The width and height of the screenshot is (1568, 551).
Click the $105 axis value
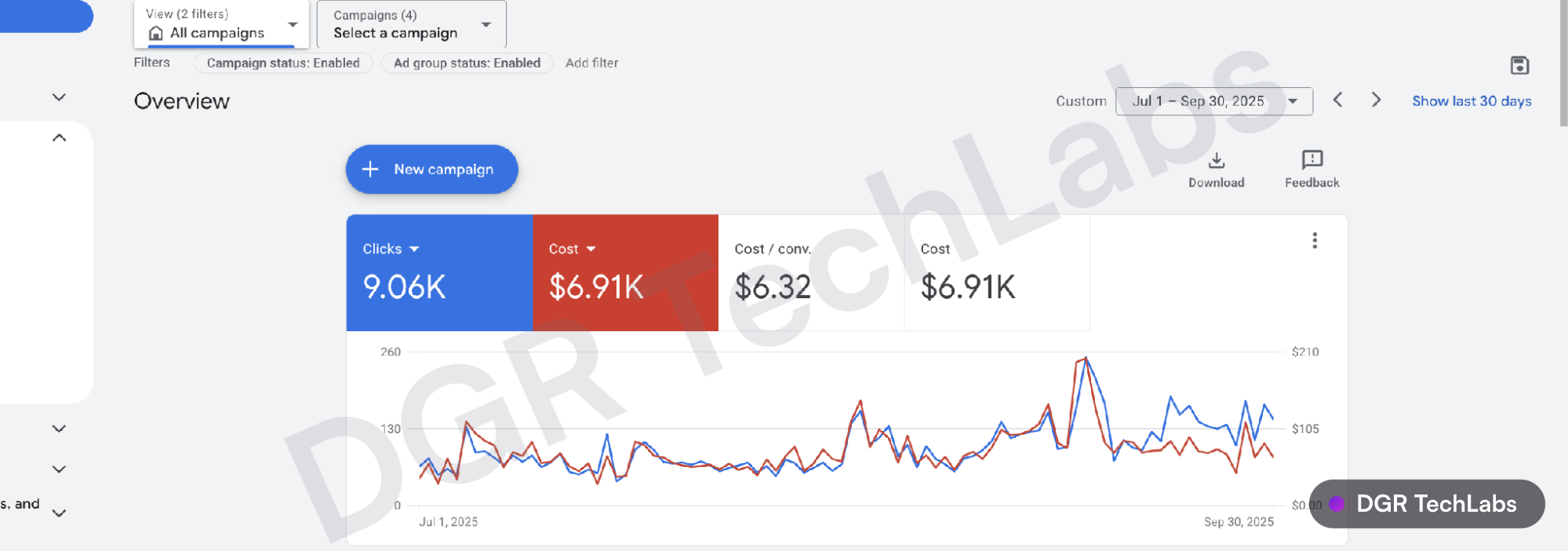(x=1305, y=429)
